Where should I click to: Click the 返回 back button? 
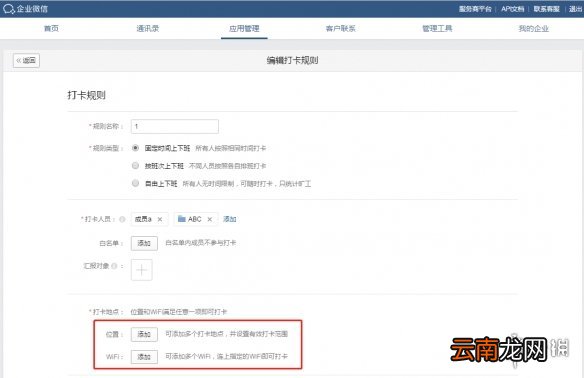[x=26, y=60]
